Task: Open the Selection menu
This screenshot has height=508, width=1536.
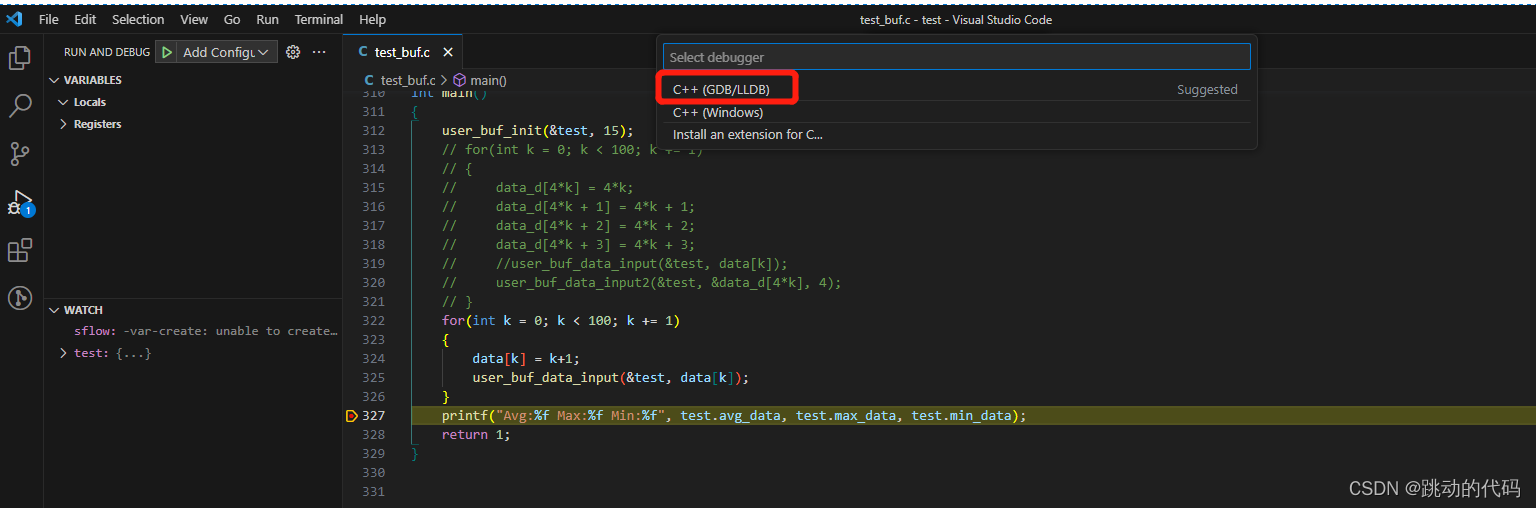Action: (x=138, y=19)
